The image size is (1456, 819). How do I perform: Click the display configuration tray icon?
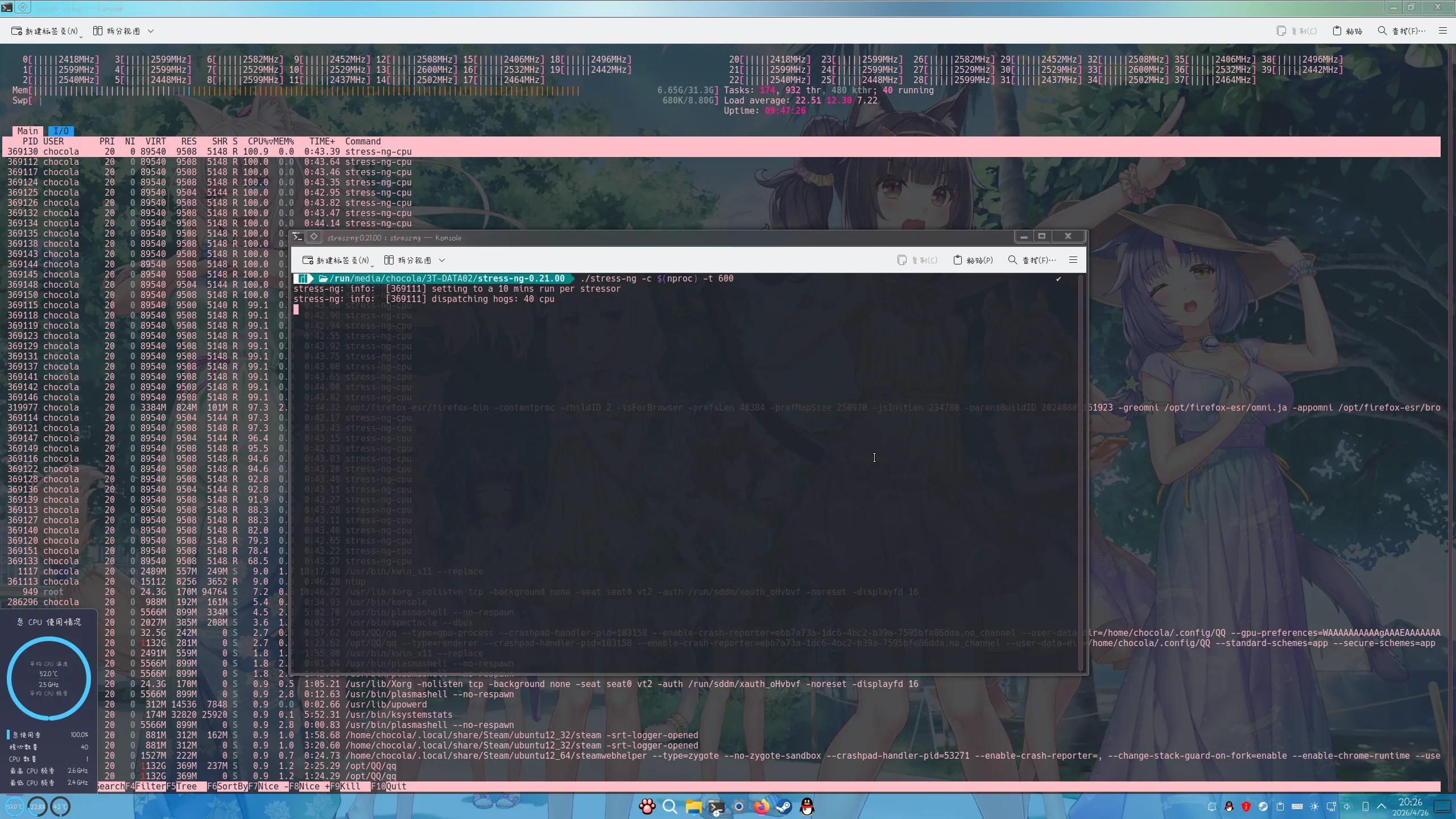1331,806
